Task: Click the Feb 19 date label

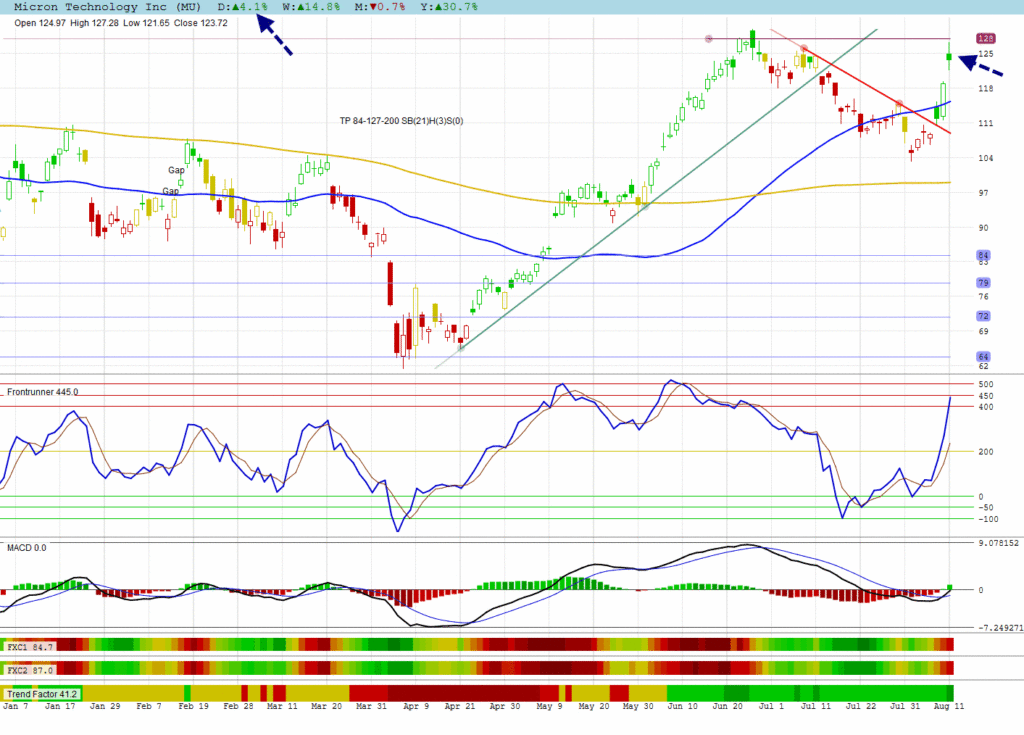Action: pyautogui.click(x=193, y=706)
